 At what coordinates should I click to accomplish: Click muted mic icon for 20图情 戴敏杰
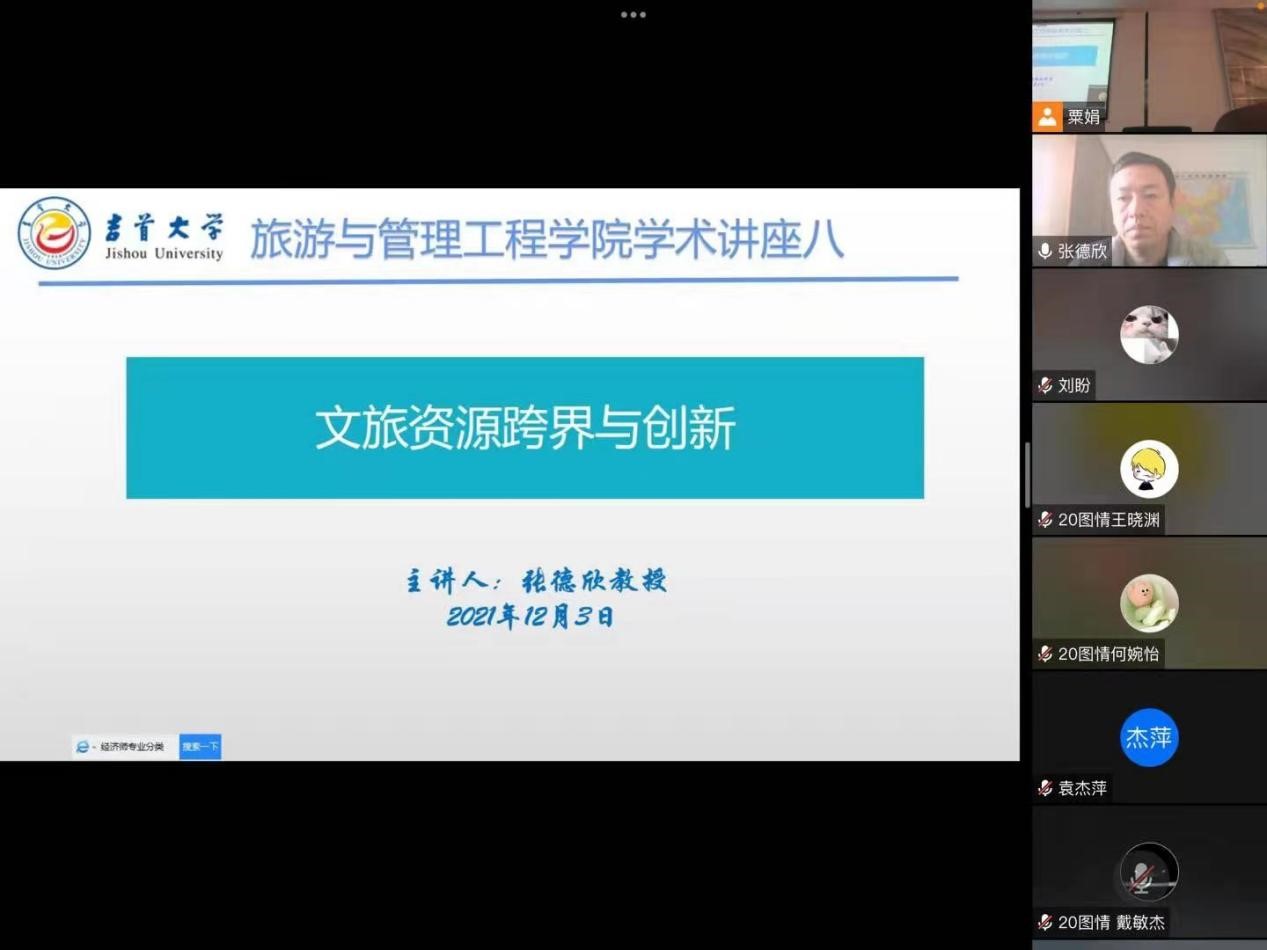coord(1045,923)
